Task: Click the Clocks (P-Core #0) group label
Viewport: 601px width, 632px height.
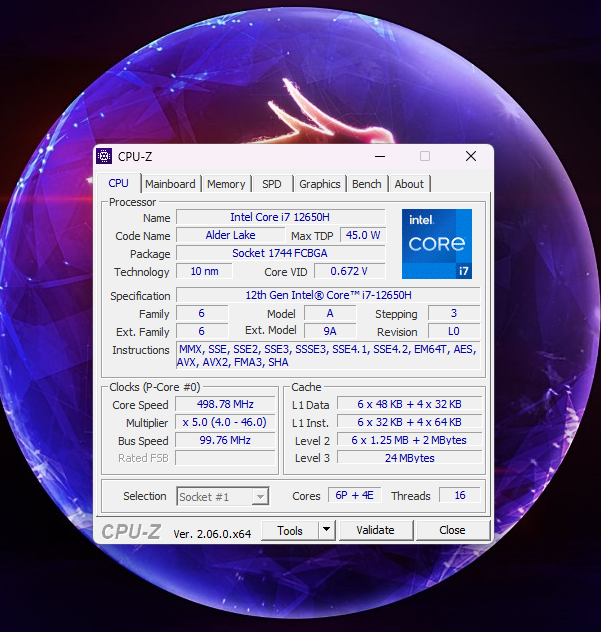Action: point(155,387)
